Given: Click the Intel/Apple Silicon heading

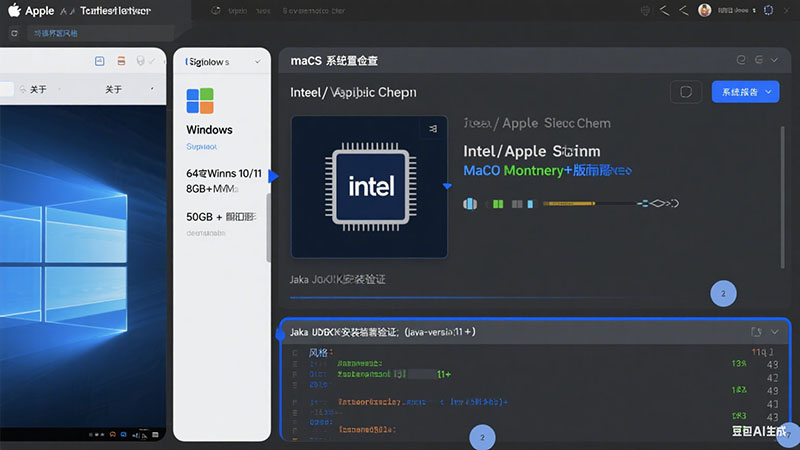Looking at the screenshot, I should pos(532,151).
